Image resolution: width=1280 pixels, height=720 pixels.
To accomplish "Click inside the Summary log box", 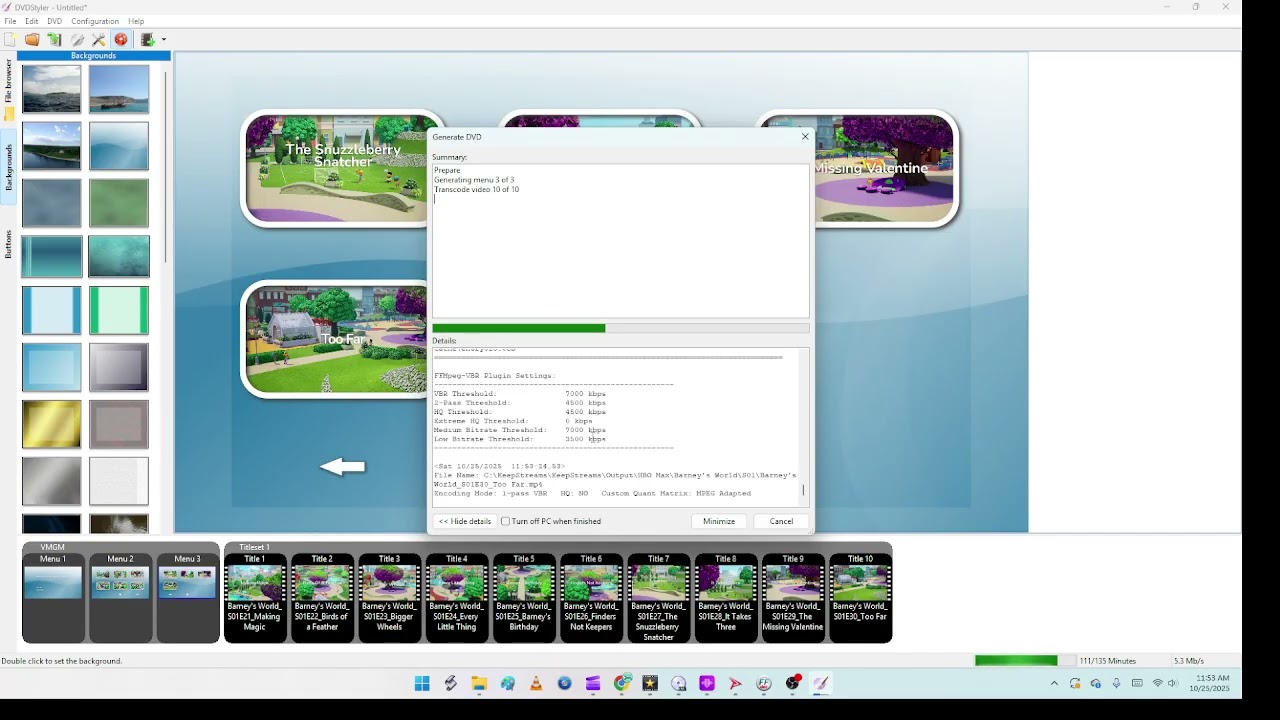I will (620, 240).
